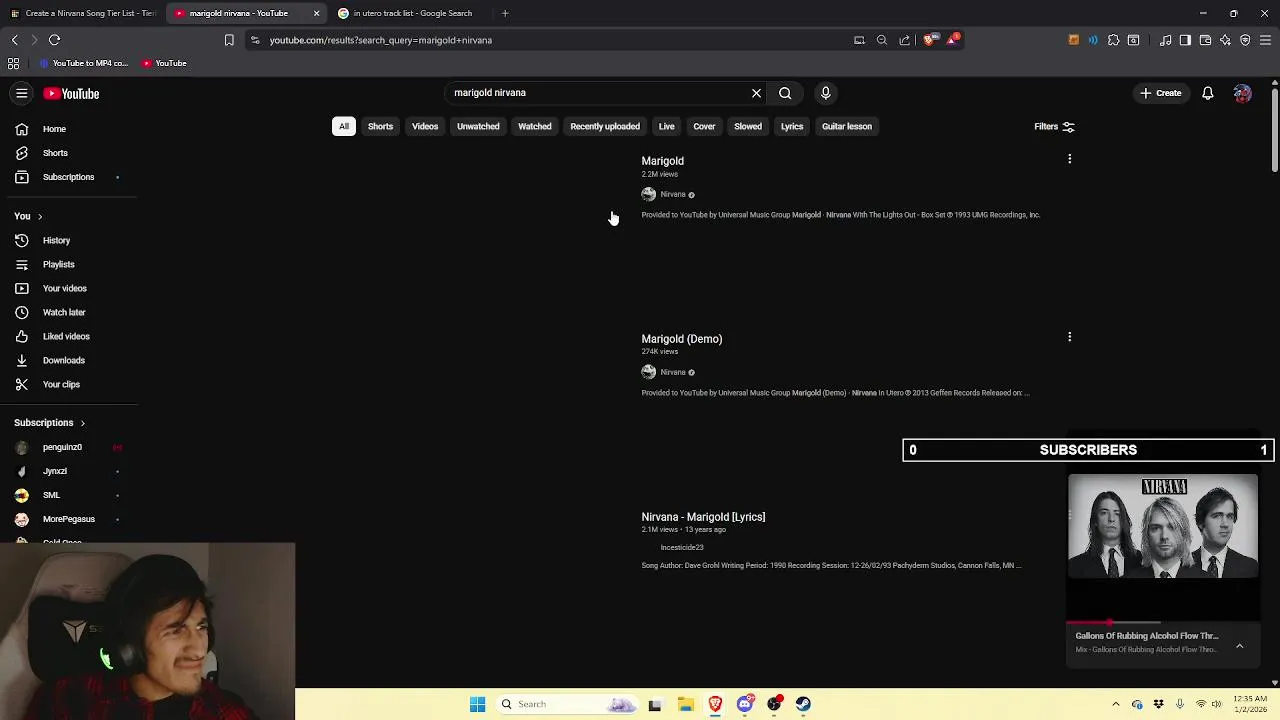Image resolution: width=1280 pixels, height=720 pixels.
Task: Open more options for Marigold (Demo)
Action: pos(1069,337)
